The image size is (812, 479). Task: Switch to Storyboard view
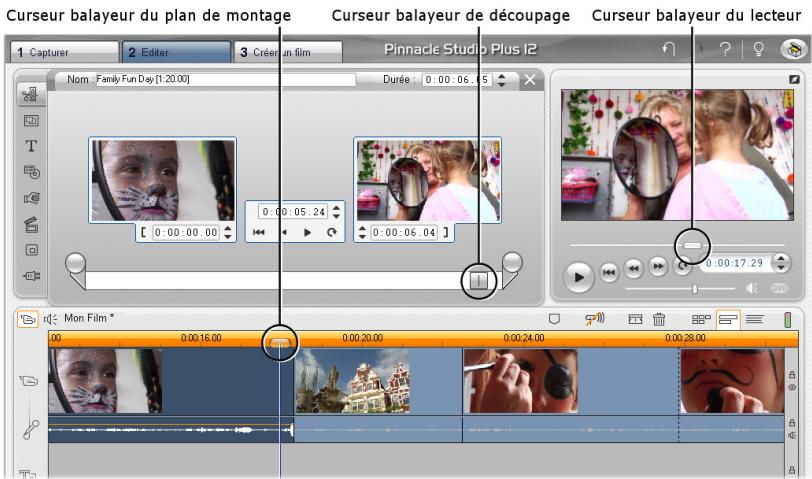tap(701, 320)
